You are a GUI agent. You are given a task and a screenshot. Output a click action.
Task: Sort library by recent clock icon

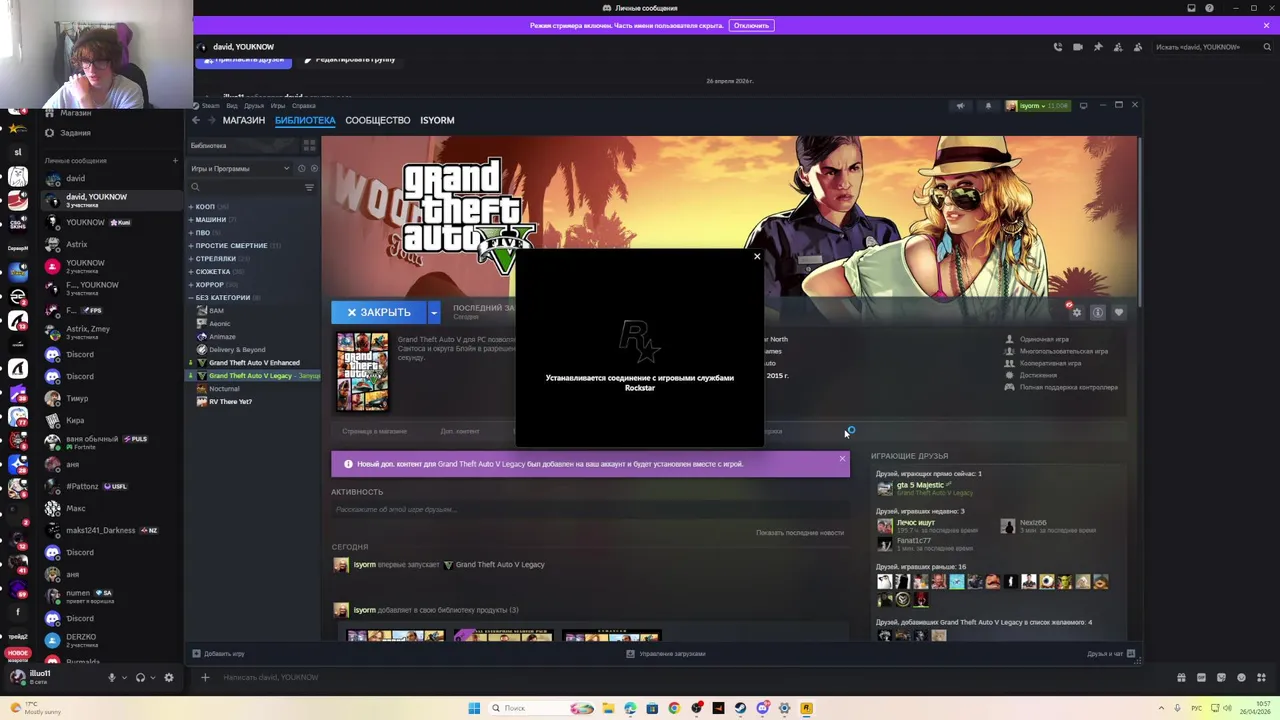[x=301, y=168]
